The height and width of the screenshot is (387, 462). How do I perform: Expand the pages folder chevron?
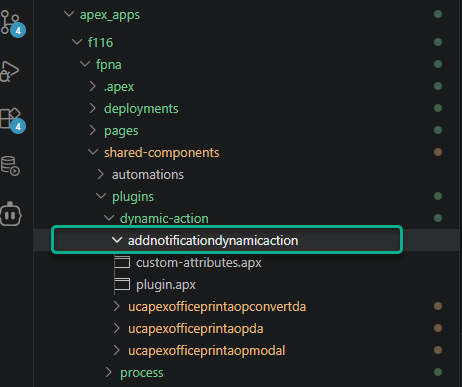pyautogui.click(x=93, y=130)
